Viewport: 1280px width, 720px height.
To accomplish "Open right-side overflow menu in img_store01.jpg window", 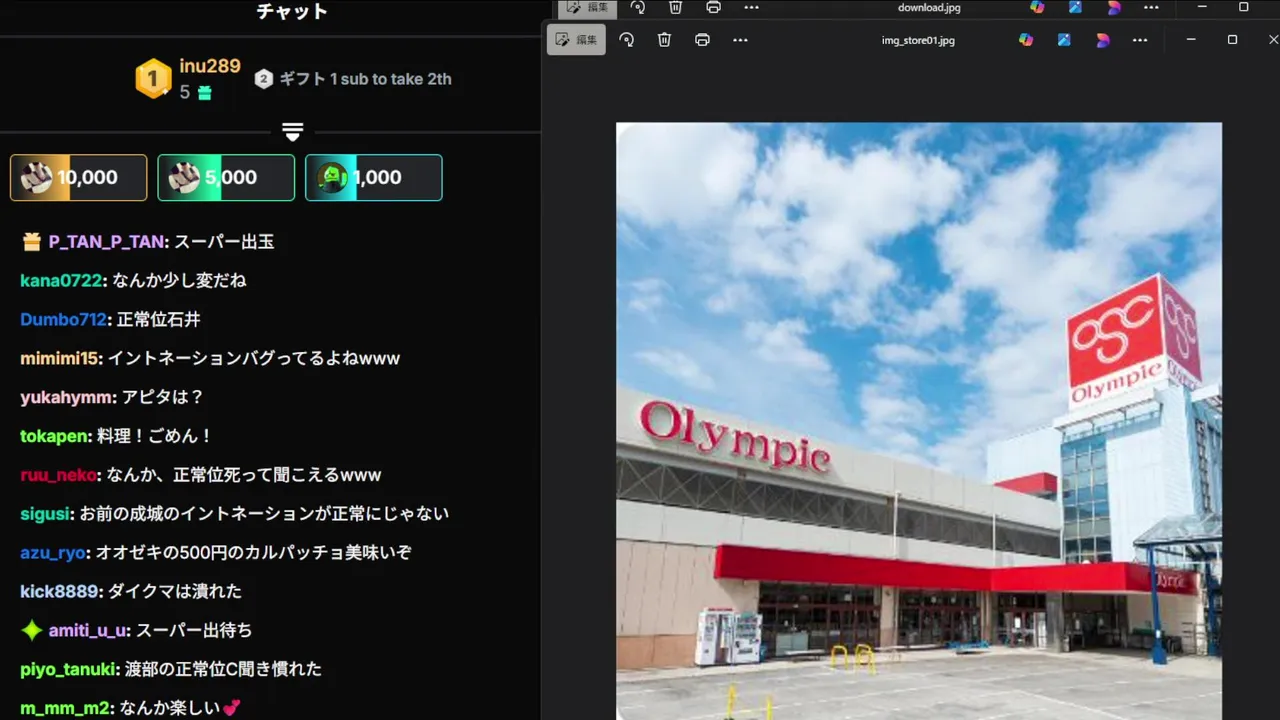I will [1140, 40].
